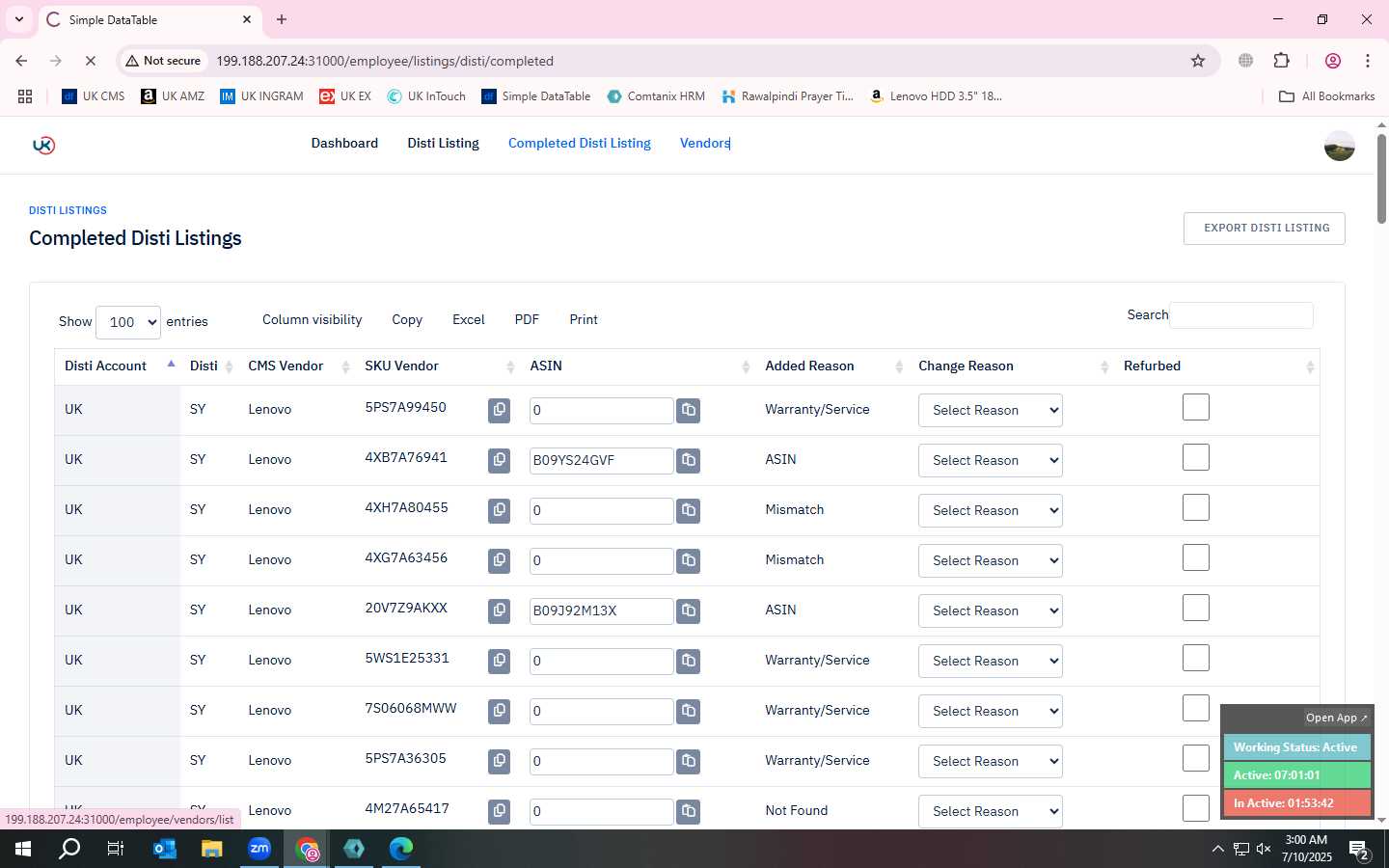Open user profile avatar in app header
Viewport: 1389px width, 868px height.
1339,146
